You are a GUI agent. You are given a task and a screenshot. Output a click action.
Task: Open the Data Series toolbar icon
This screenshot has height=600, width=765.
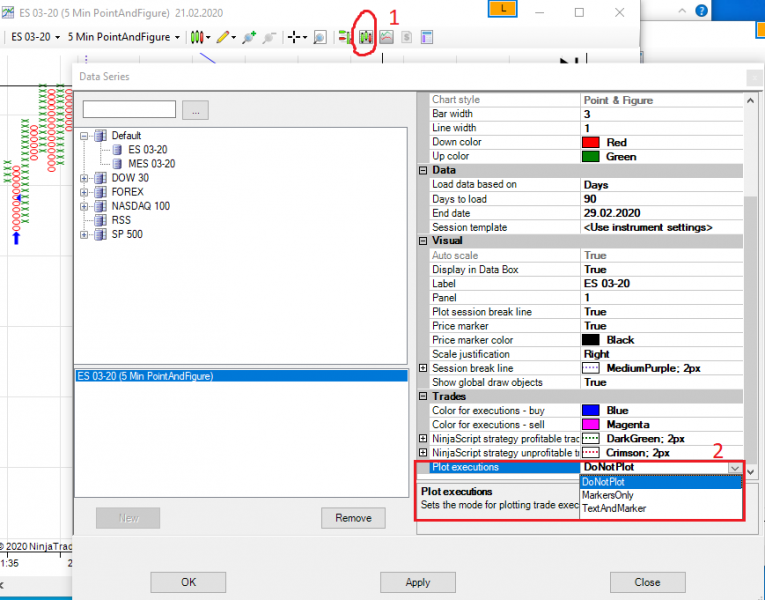click(366, 37)
